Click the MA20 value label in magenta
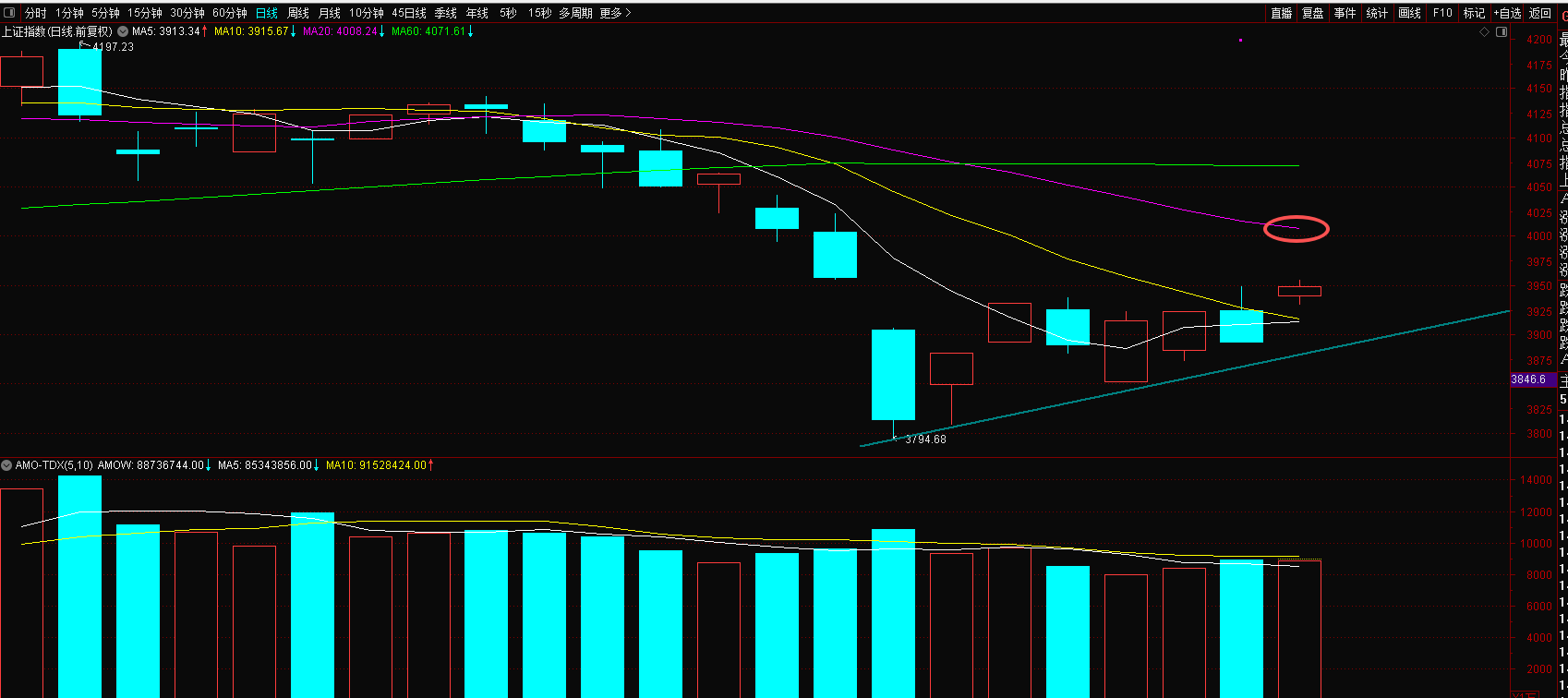The image size is (1568, 698). (x=340, y=31)
